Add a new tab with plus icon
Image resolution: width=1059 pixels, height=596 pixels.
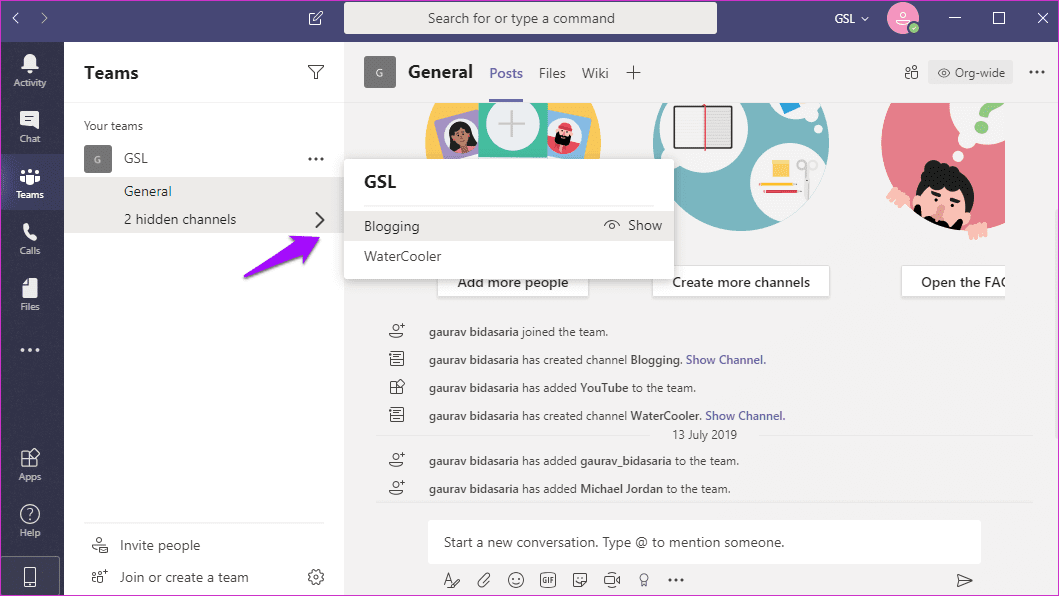coord(633,72)
